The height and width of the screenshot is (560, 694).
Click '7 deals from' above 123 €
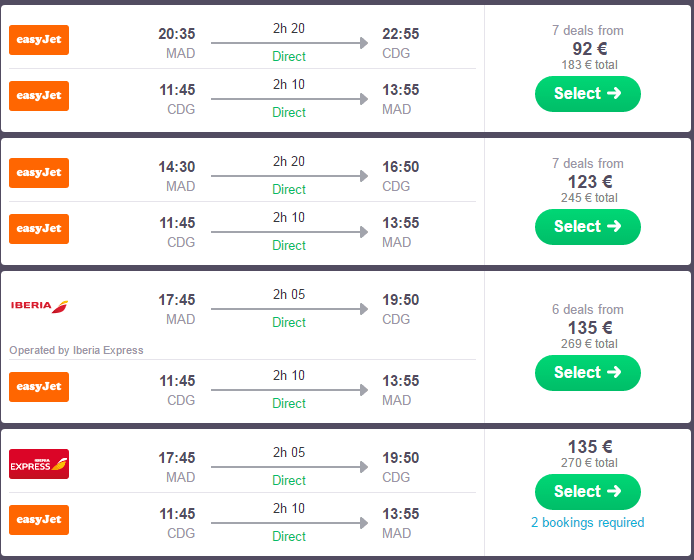tap(588, 163)
